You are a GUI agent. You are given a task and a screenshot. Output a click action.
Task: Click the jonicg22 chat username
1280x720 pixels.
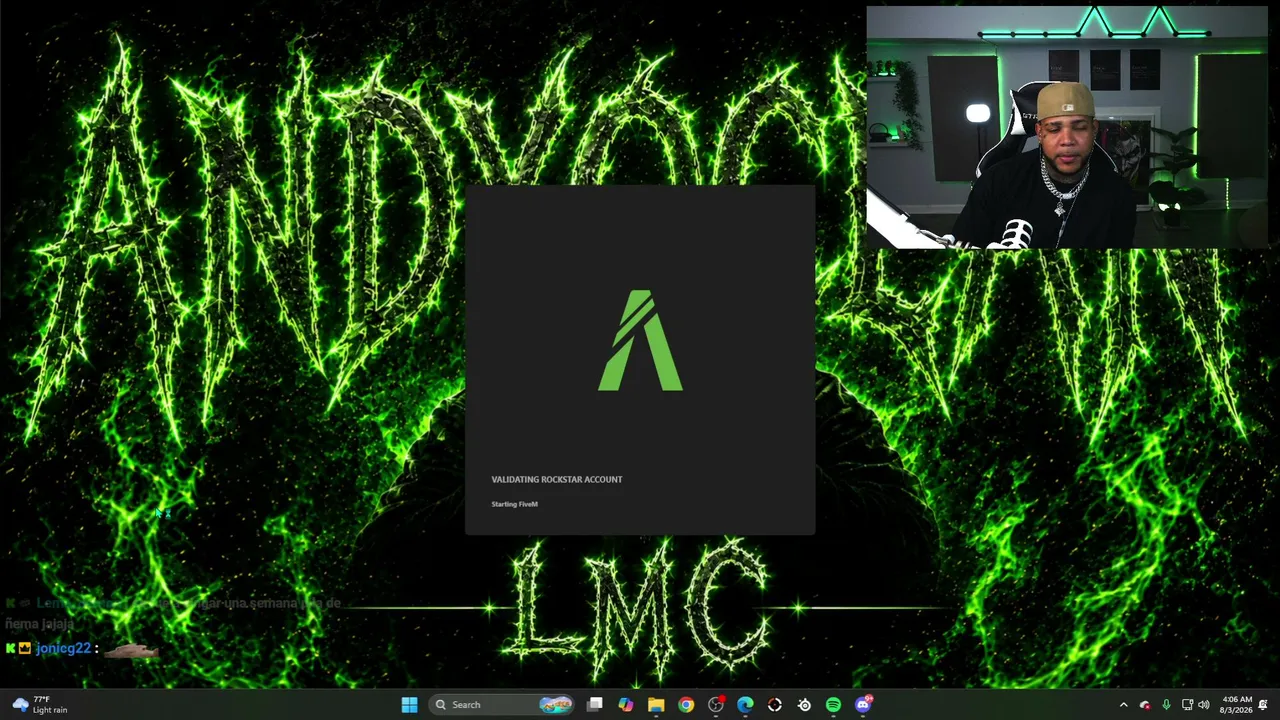(x=63, y=648)
